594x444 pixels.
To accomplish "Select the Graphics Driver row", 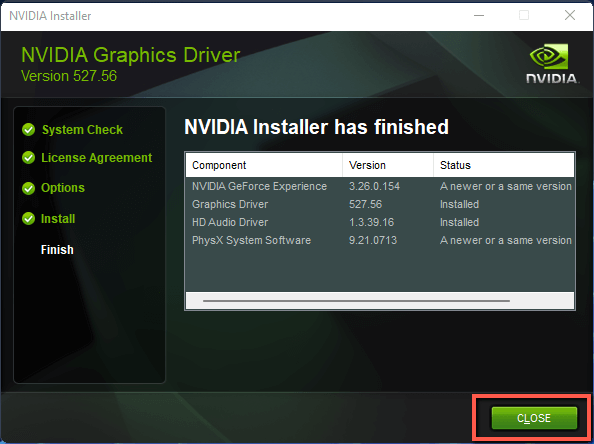I will coord(380,204).
